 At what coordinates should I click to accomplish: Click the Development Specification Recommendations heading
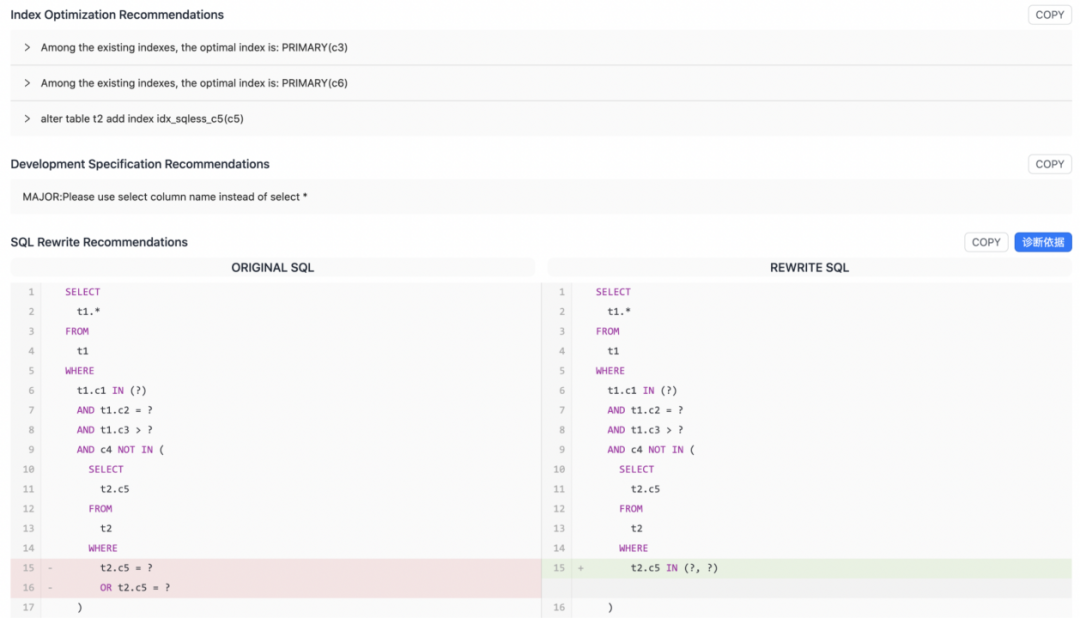tap(140, 164)
